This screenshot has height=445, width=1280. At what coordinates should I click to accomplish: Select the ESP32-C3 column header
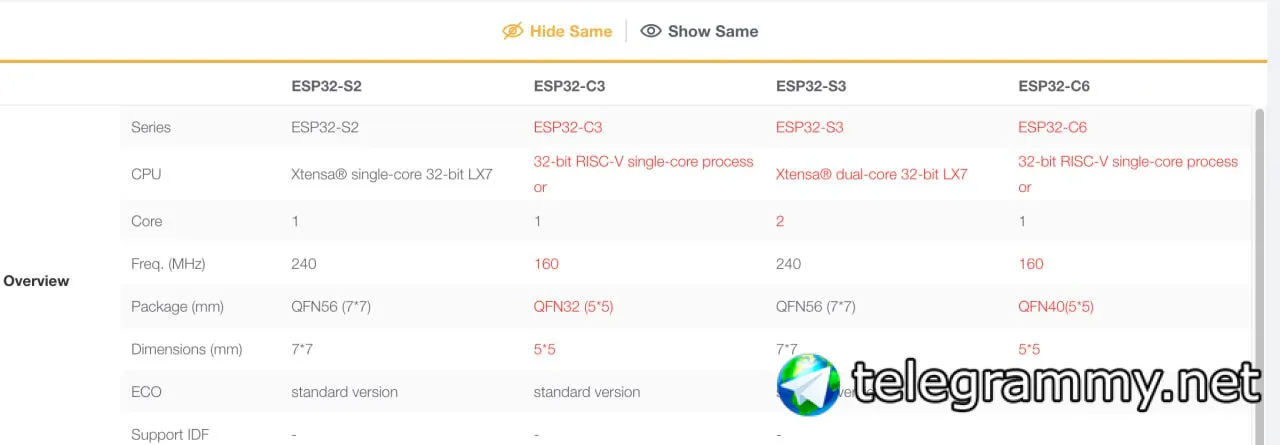click(x=569, y=86)
